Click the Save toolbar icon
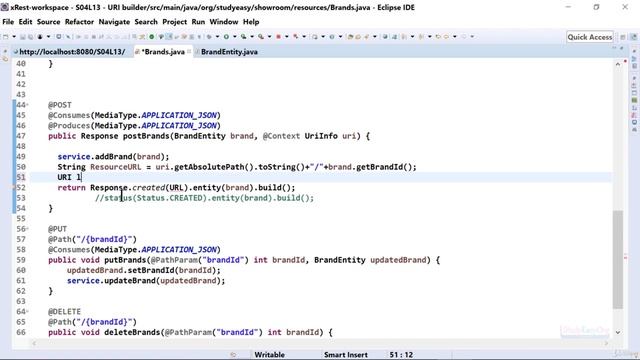640x360 pixels. 22,37
